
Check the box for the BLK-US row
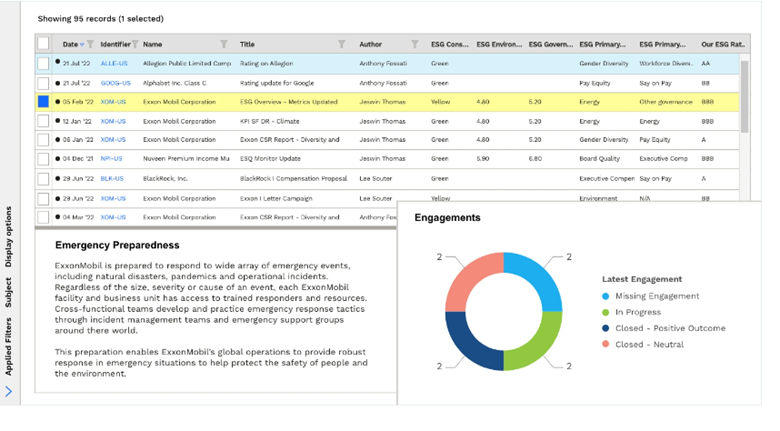coord(43,179)
